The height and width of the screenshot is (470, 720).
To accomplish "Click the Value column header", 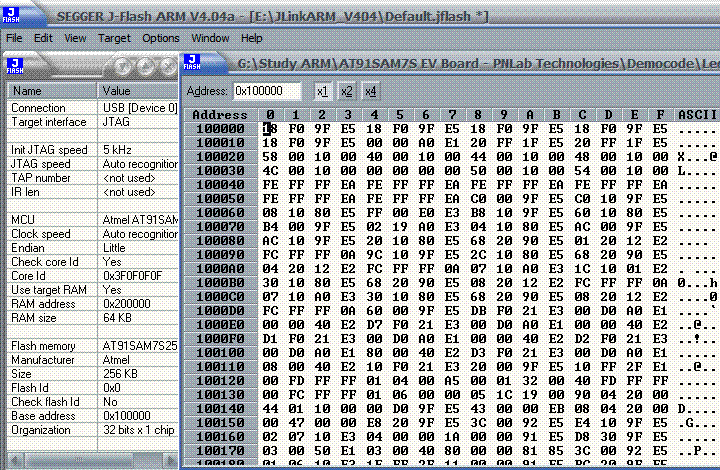I will (138, 91).
